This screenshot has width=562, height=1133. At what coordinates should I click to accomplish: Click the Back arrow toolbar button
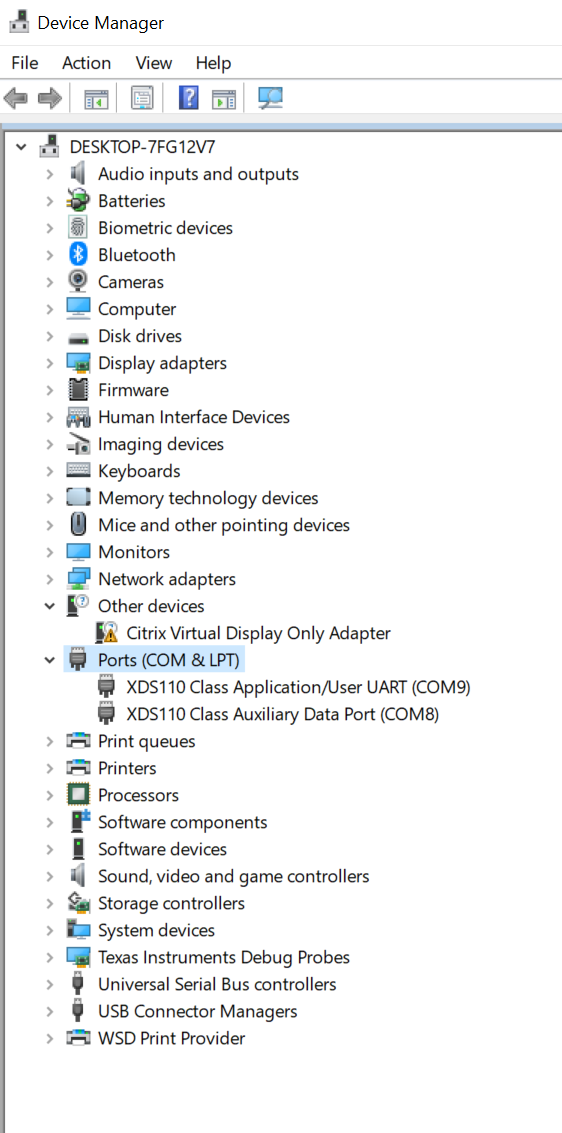pyautogui.click(x=16, y=98)
